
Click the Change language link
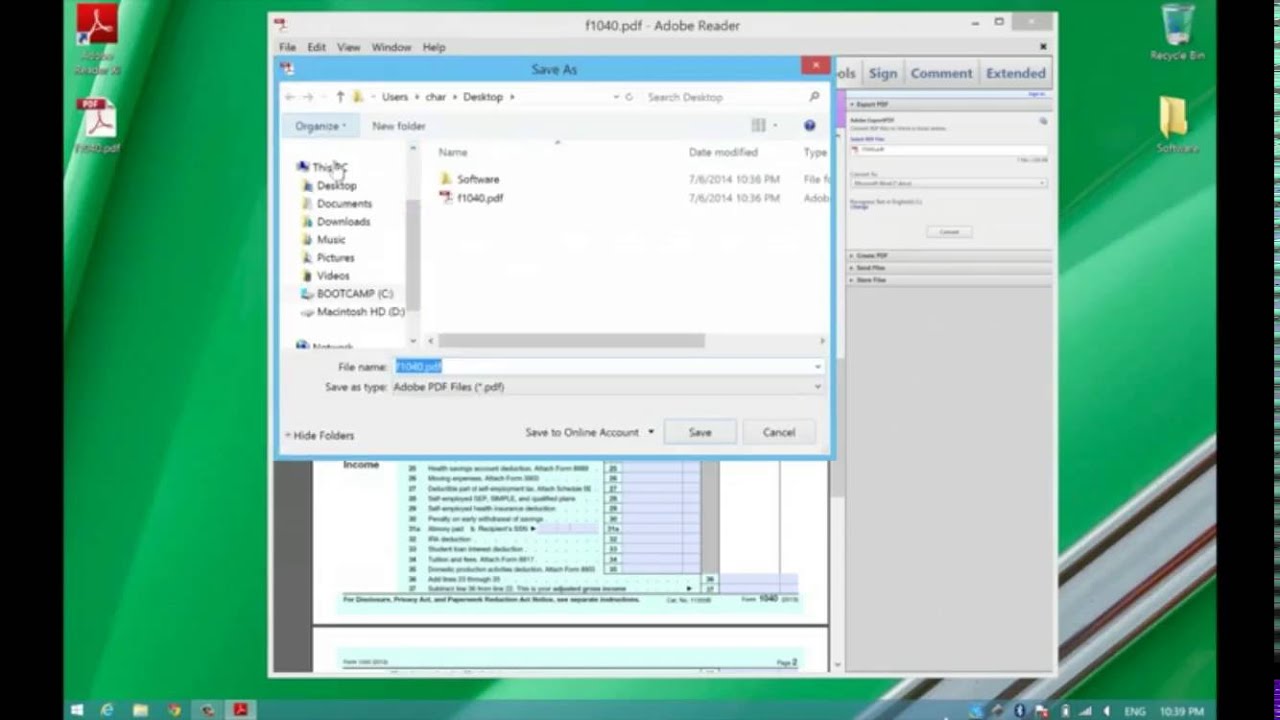[x=859, y=207]
